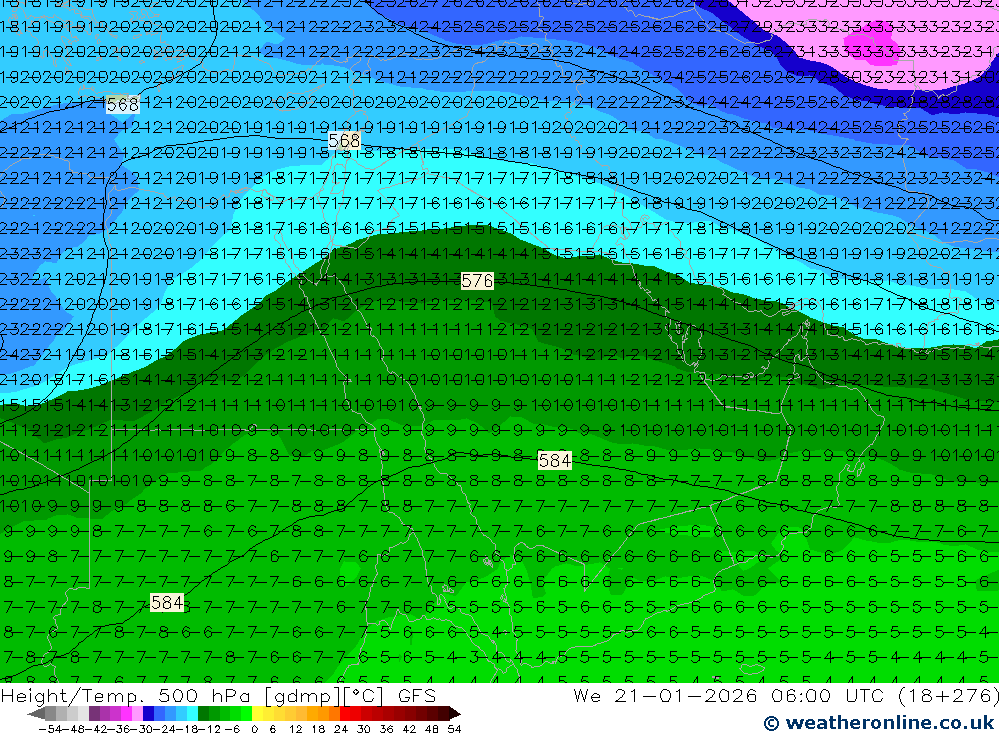The height and width of the screenshot is (733, 1000).
Task: Click the weatheronline.co.uk copyright link
Action: pyautogui.click(x=879, y=722)
